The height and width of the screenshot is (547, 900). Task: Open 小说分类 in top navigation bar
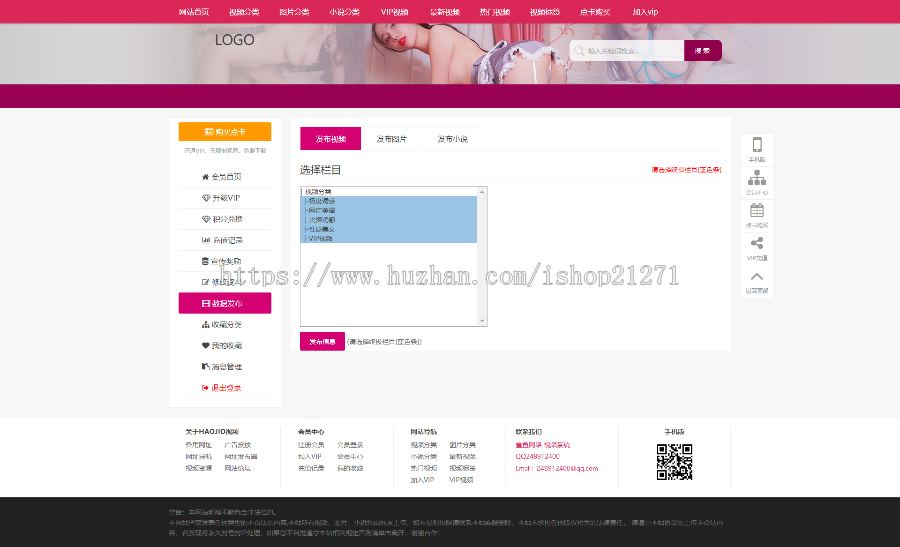click(x=344, y=11)
